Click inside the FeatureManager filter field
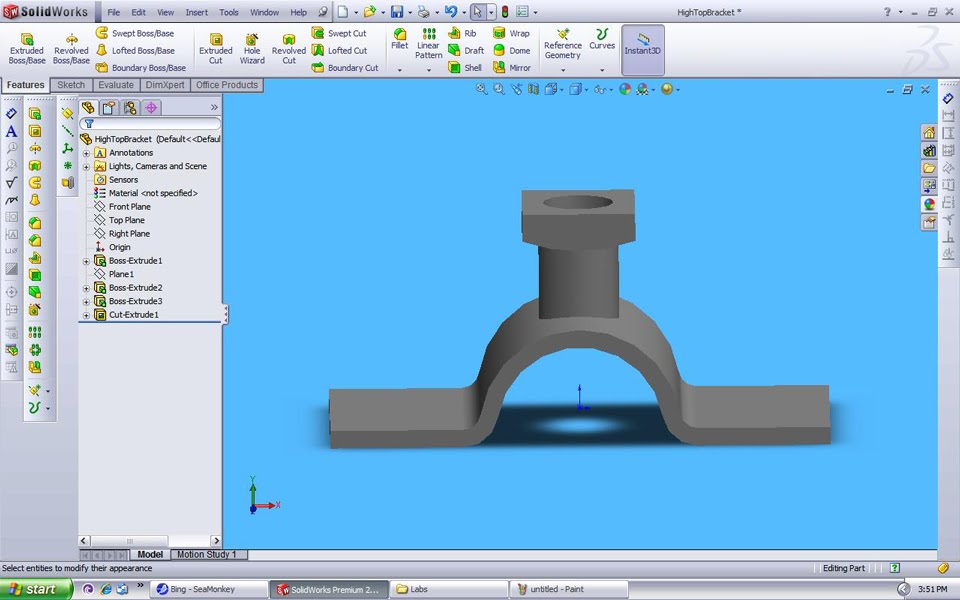This screenshot has height=600, width=960. click(150, 122)
